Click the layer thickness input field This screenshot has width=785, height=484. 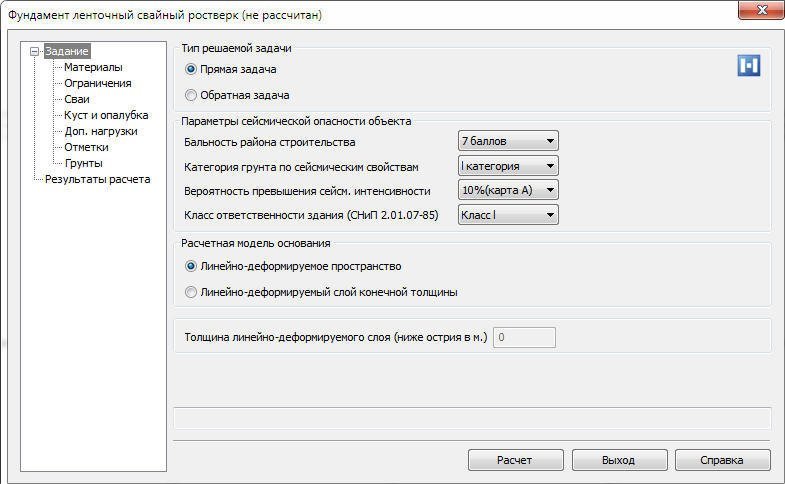coord(525,337)
